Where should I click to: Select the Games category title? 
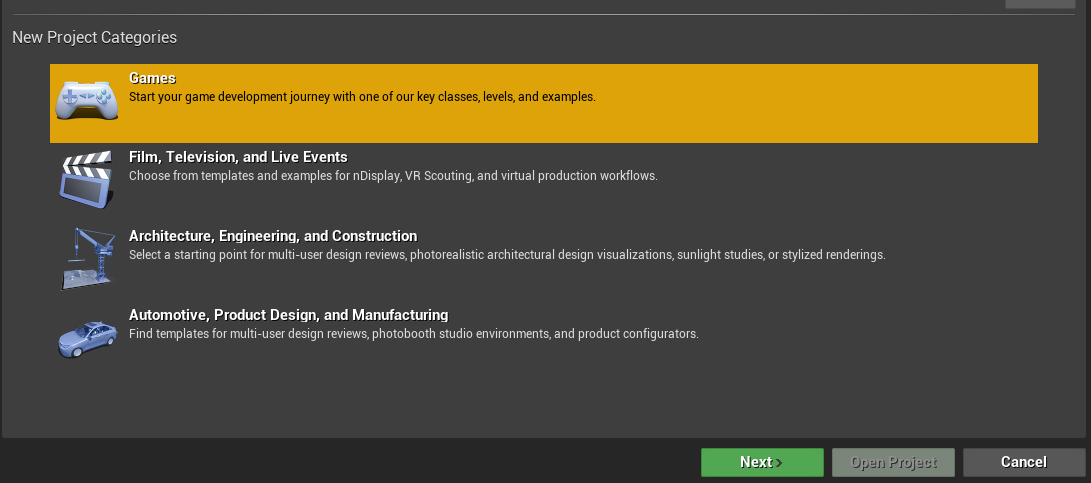pos(152,78)
